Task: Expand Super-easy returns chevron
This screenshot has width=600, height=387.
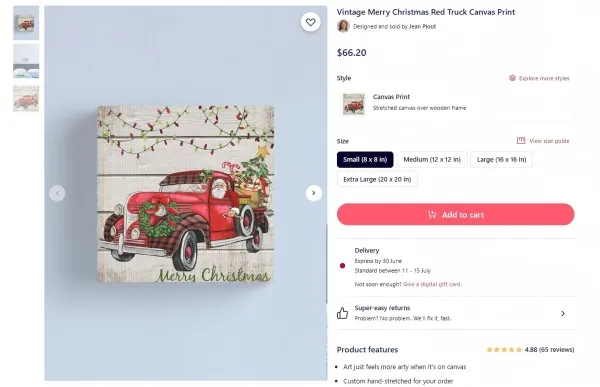Action: coord(563,314)
